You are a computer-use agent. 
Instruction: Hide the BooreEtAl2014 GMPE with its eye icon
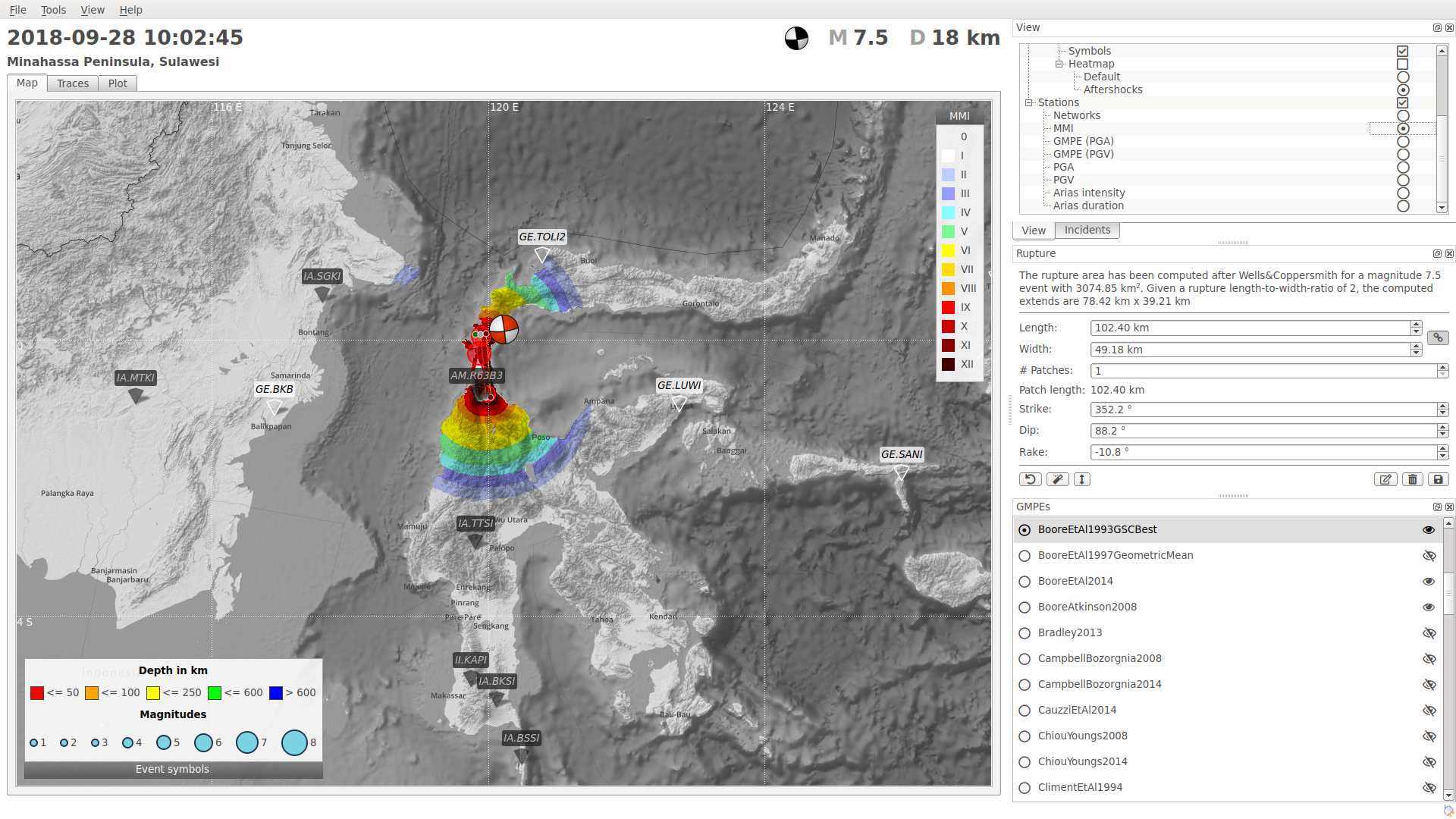[x=1429, y=582]
